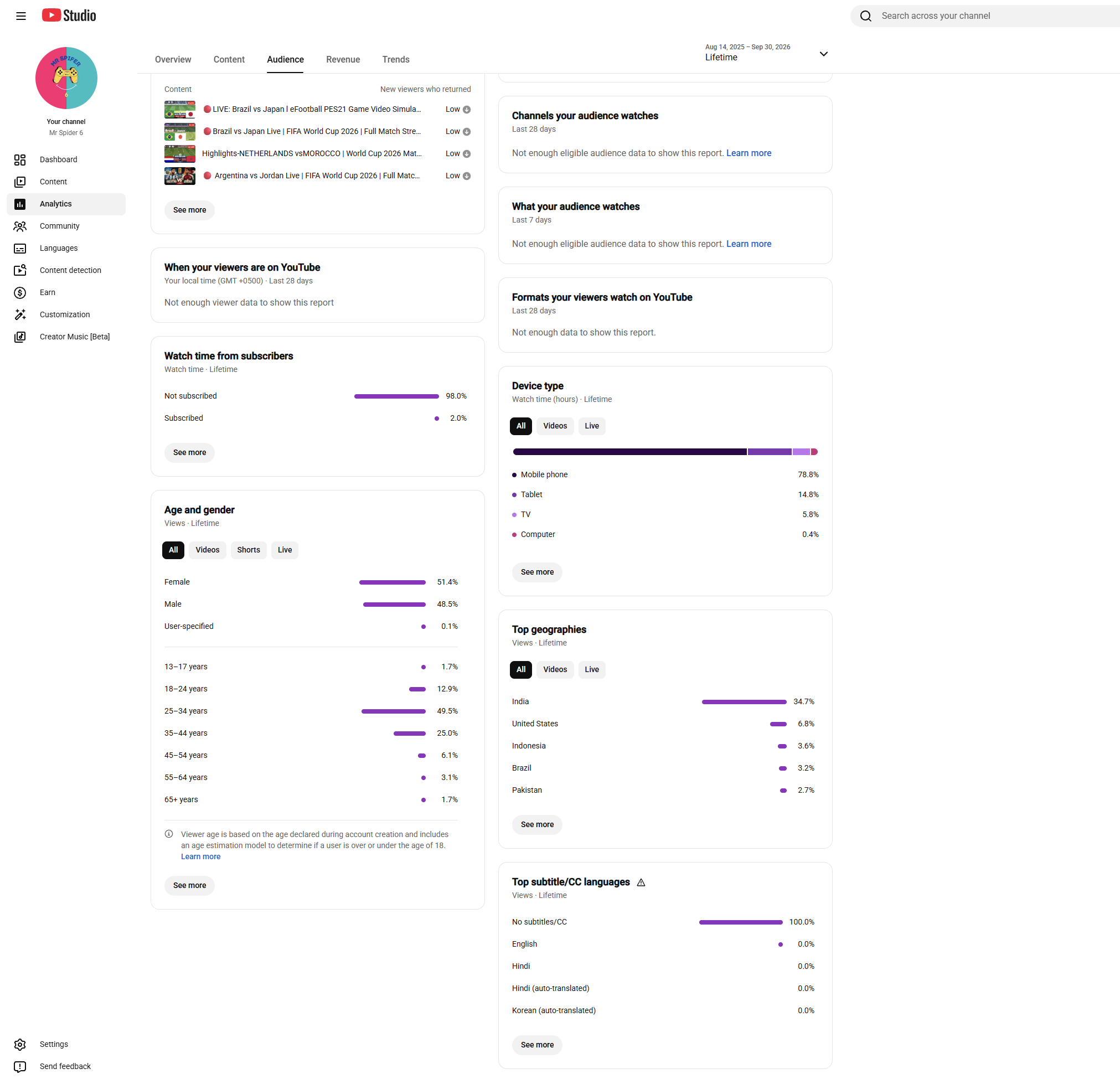
Task: Open the Earn dollar icon
Action: pos(20,293)
